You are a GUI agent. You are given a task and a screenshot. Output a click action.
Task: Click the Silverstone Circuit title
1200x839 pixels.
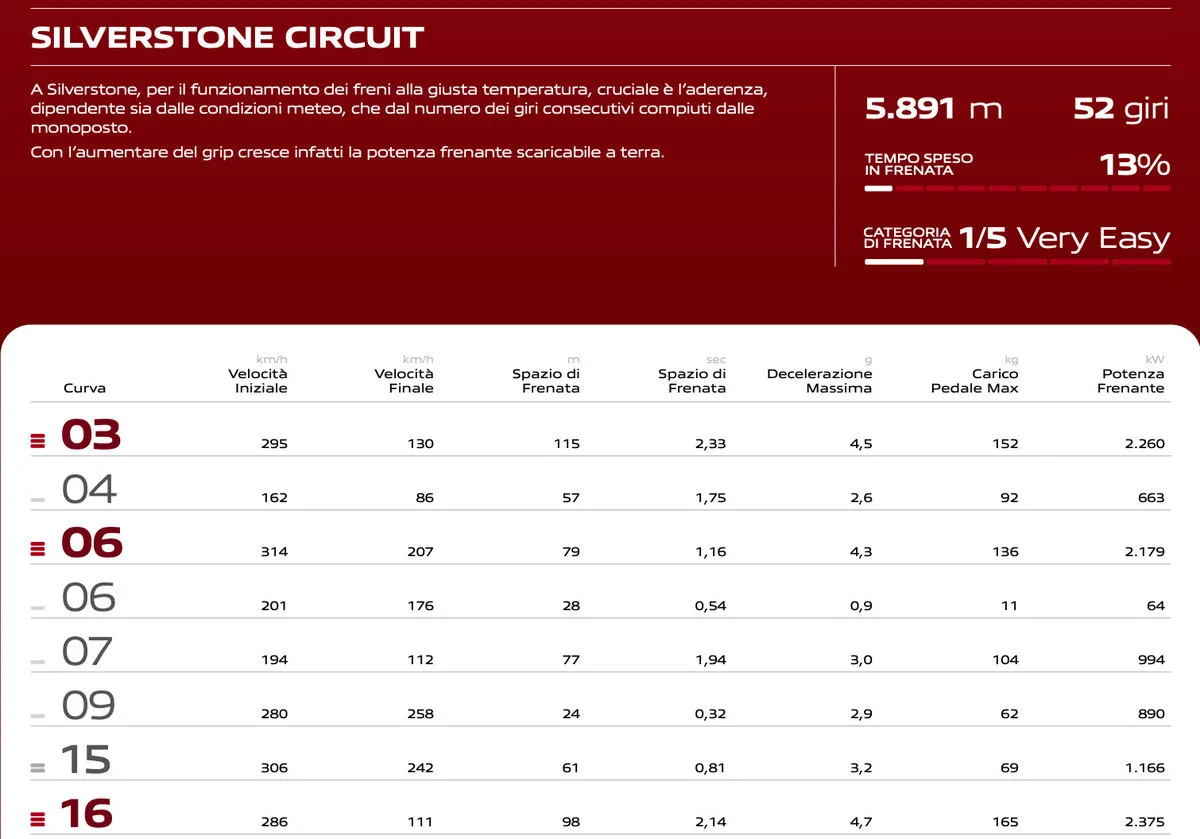click(228, 38)
